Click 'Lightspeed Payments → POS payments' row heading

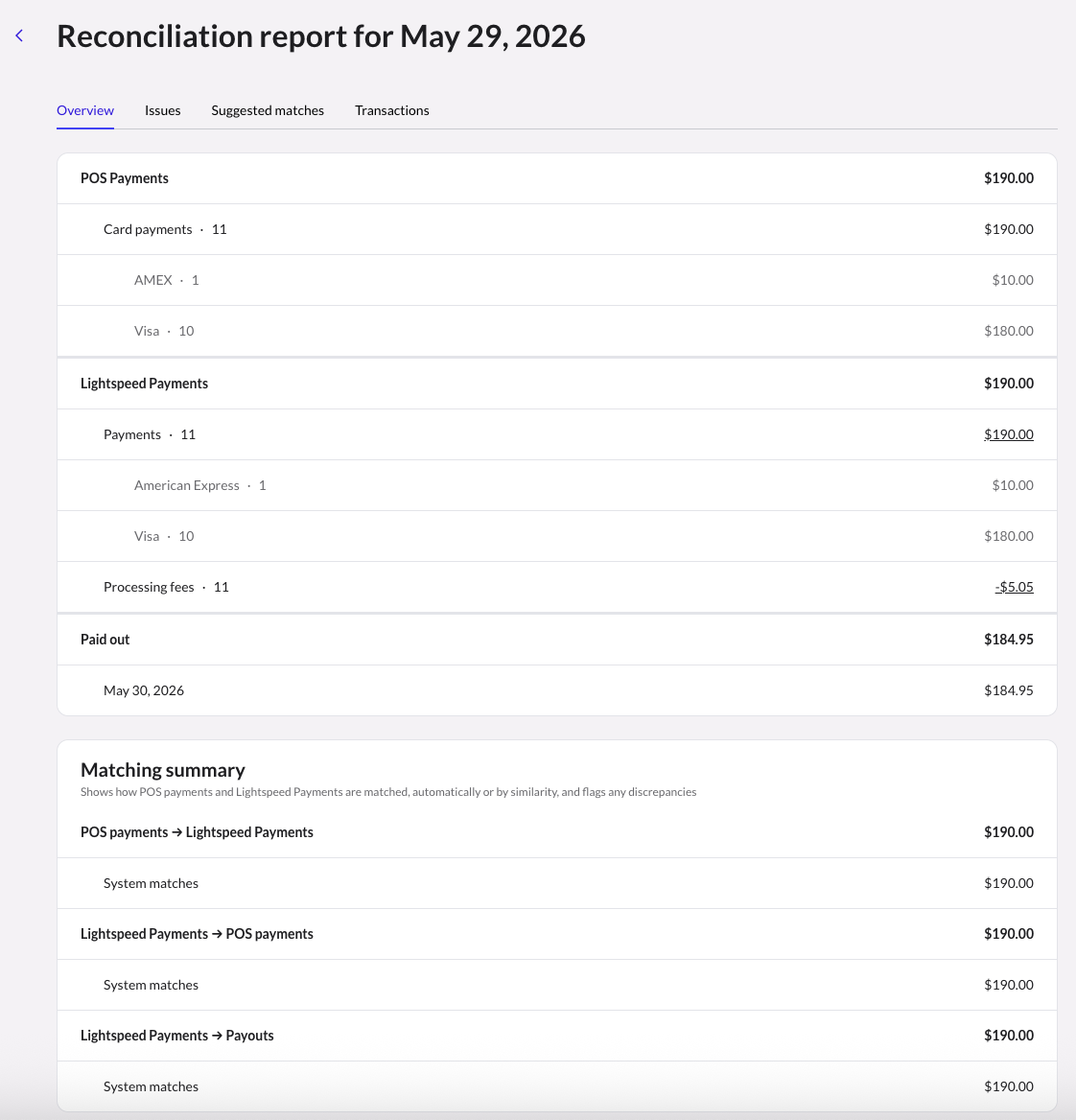tap(197, 934)
